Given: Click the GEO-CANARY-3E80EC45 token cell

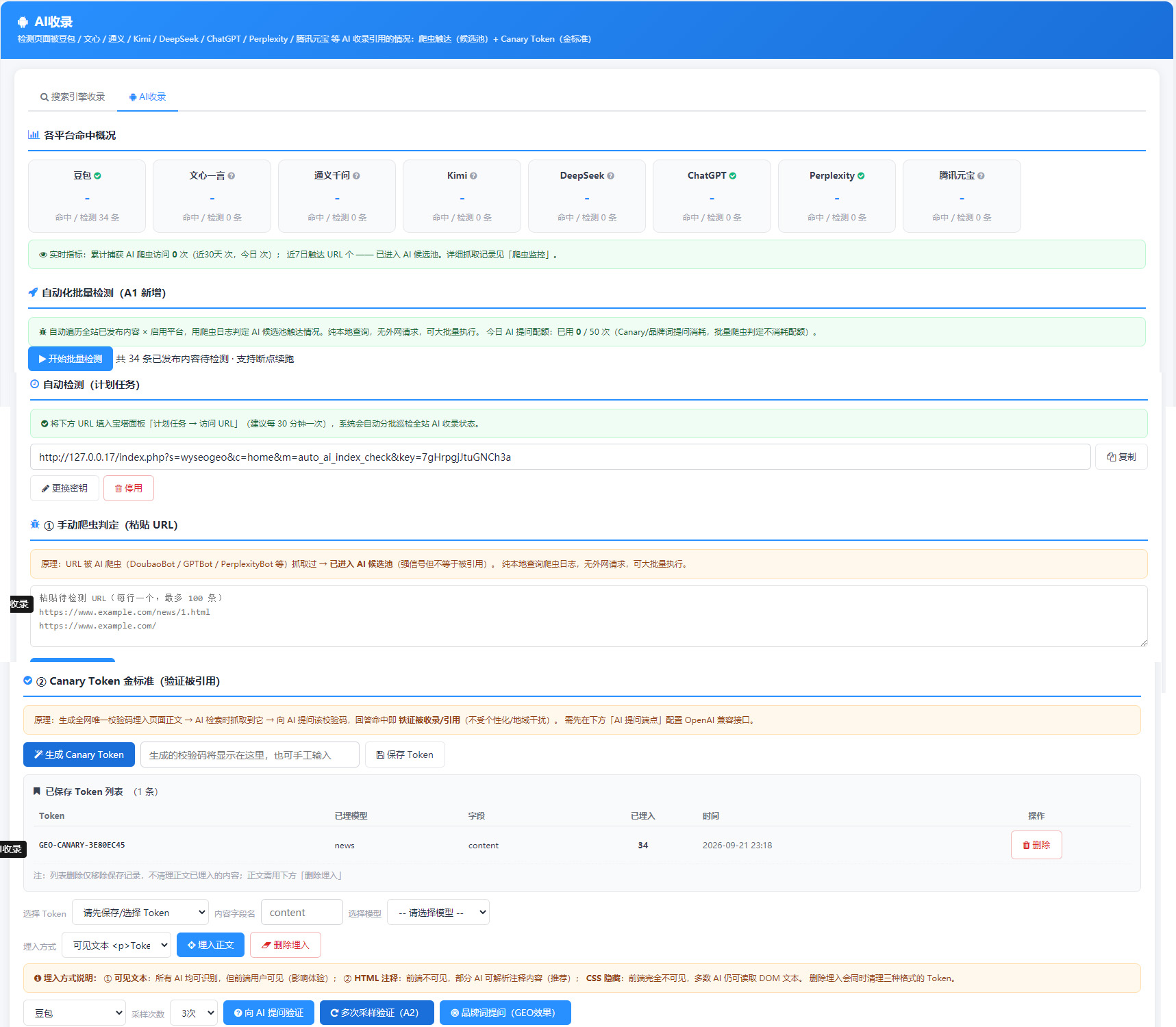Looking at the screenshot, I should point(82,845).
